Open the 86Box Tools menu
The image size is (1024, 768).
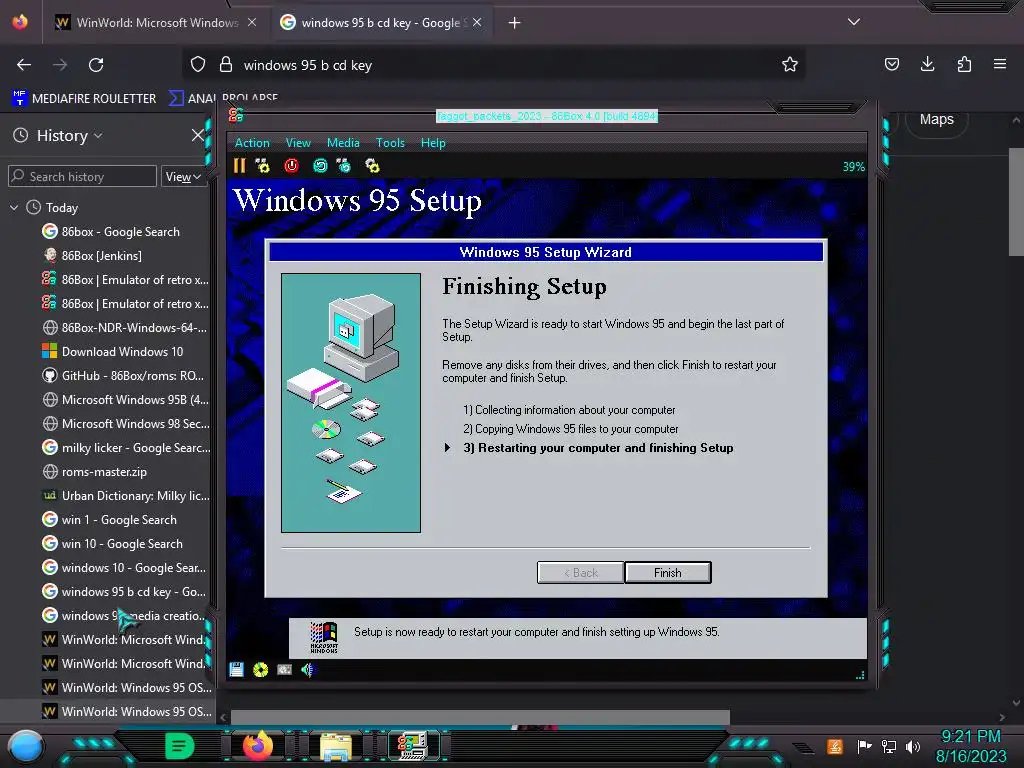coord(390,142)
